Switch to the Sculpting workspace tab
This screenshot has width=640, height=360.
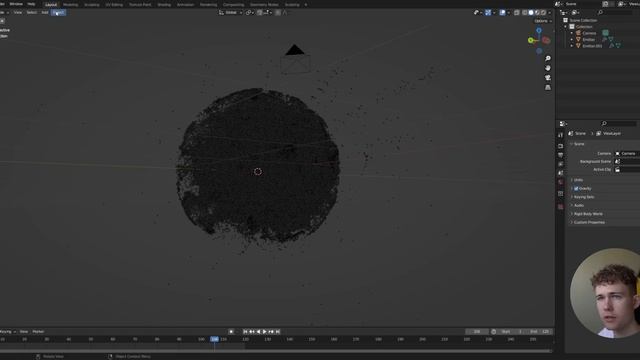point(92,5)
